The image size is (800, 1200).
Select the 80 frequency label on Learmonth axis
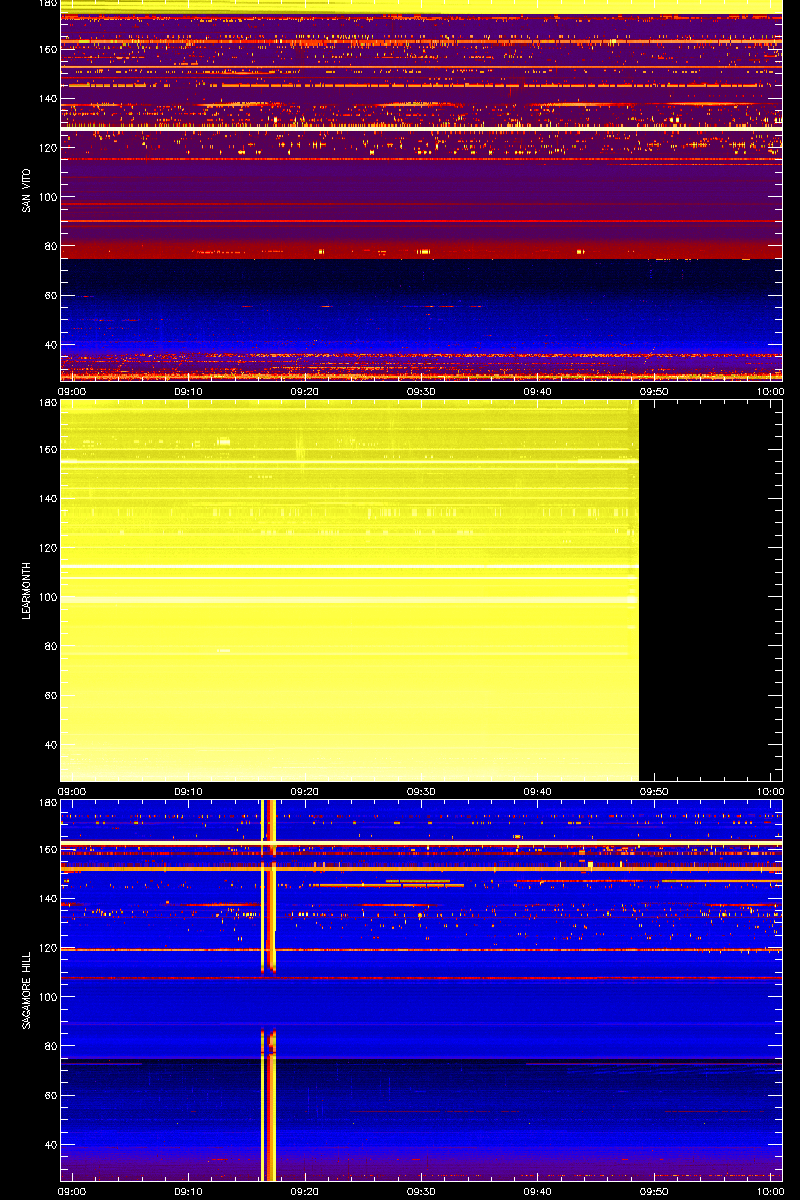[49, 646]
